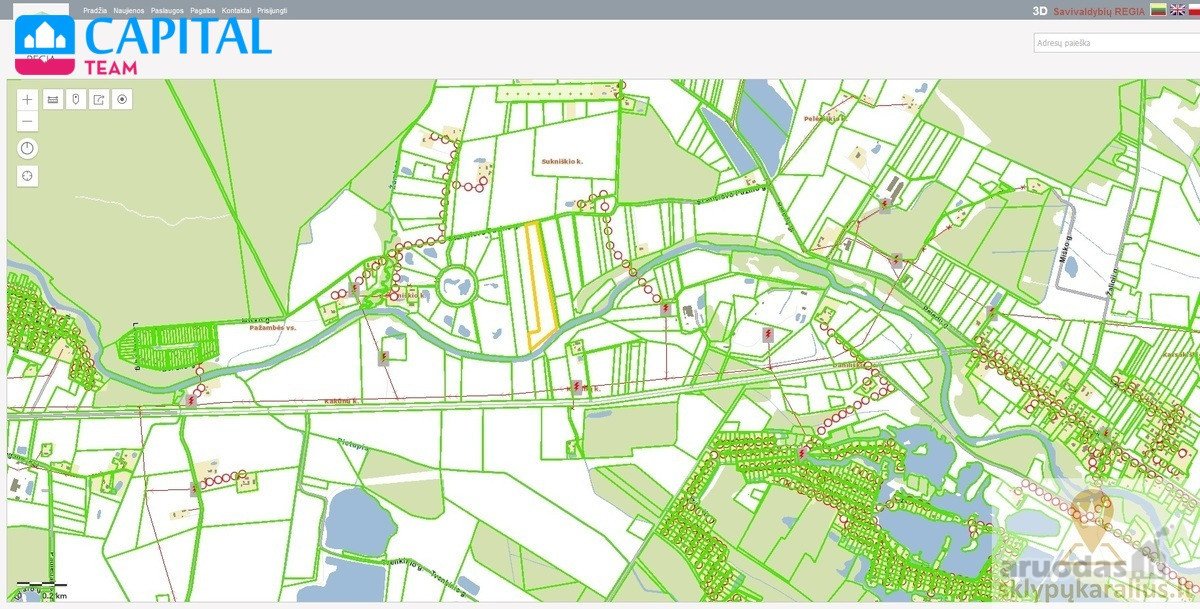
Task: Open the share map icon
Action: click(99, 99)
